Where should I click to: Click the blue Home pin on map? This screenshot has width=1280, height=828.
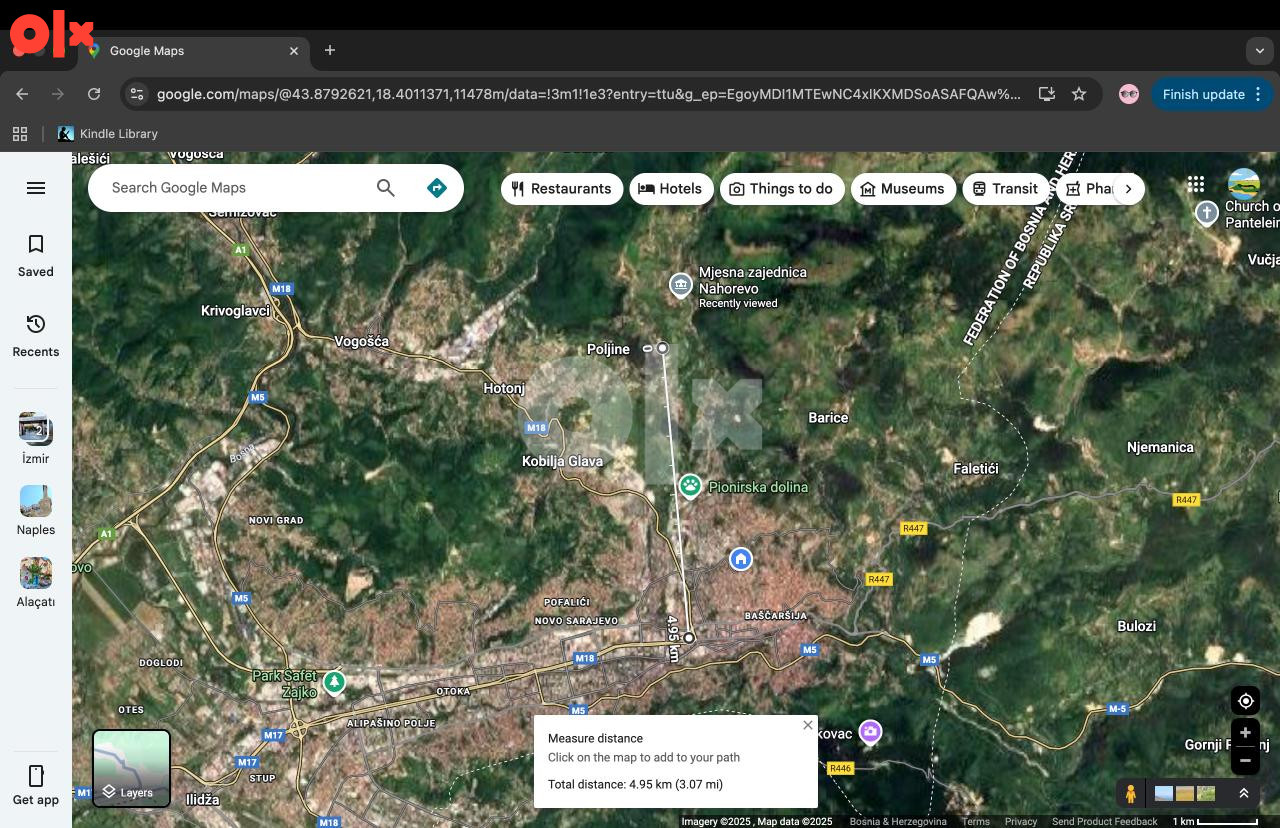coord(740,558)
